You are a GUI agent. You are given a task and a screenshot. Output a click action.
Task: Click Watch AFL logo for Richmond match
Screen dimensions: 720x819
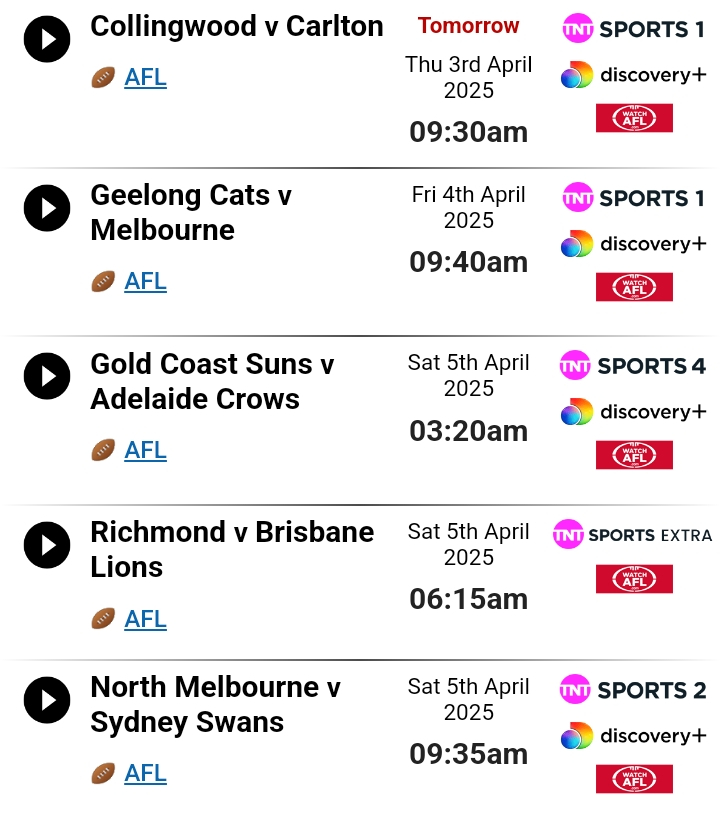634,579
